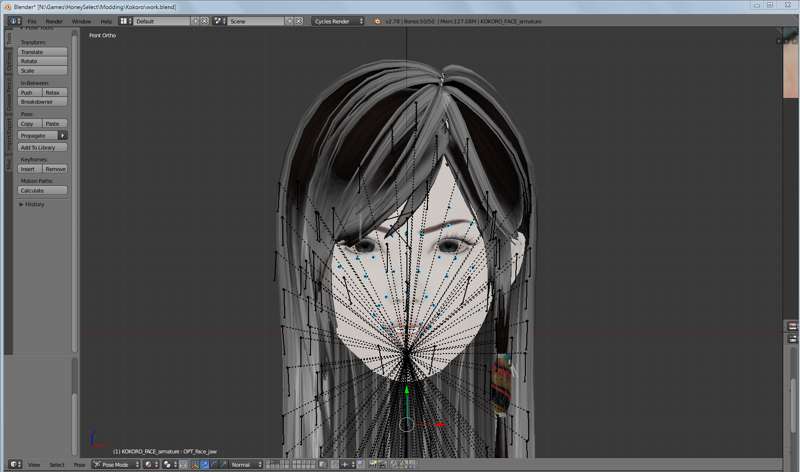
Task: Open the 3D View editor type selector
Action: (15, 464)
